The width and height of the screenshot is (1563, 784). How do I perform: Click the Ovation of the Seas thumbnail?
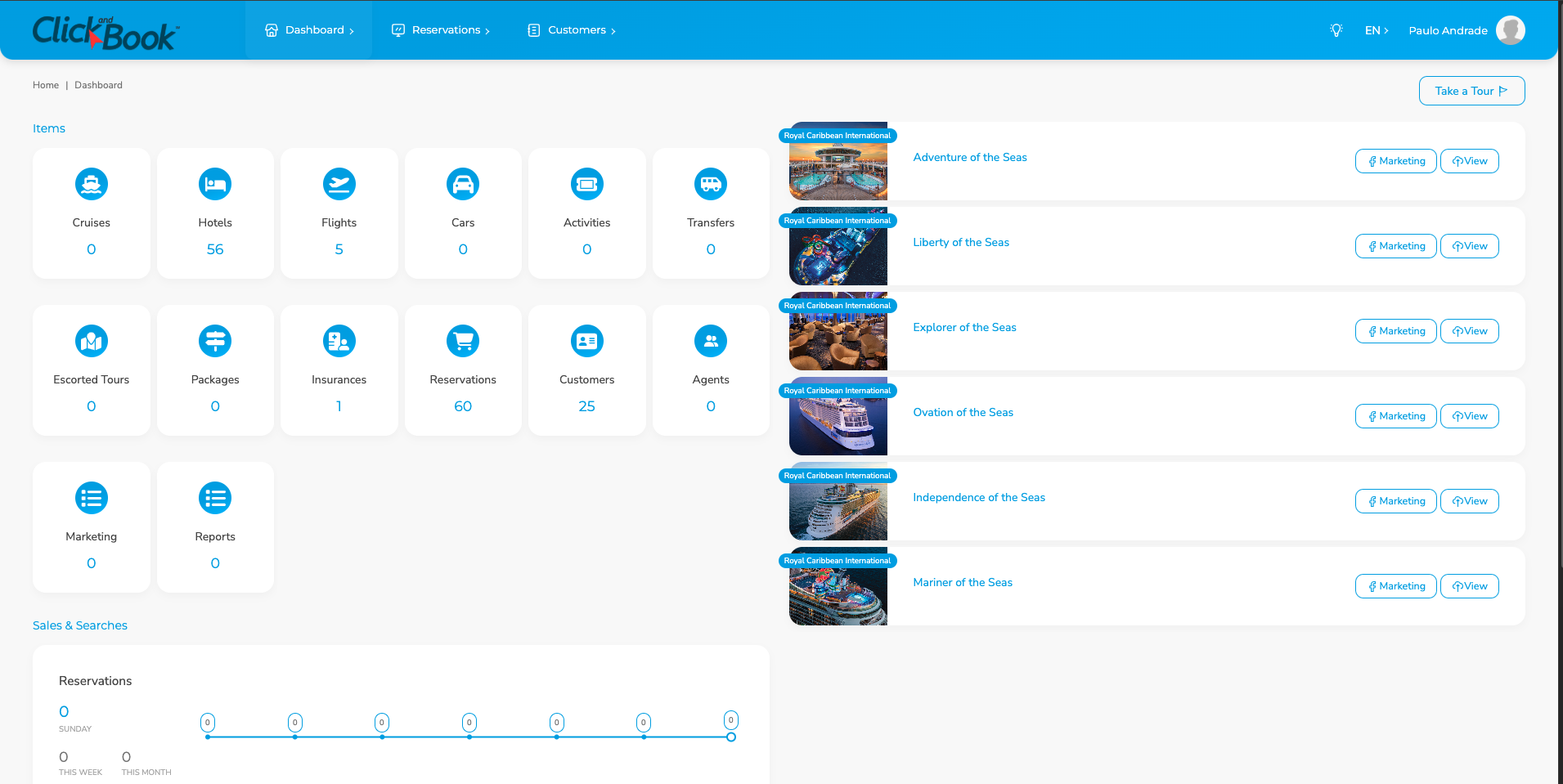click(838, 416)
